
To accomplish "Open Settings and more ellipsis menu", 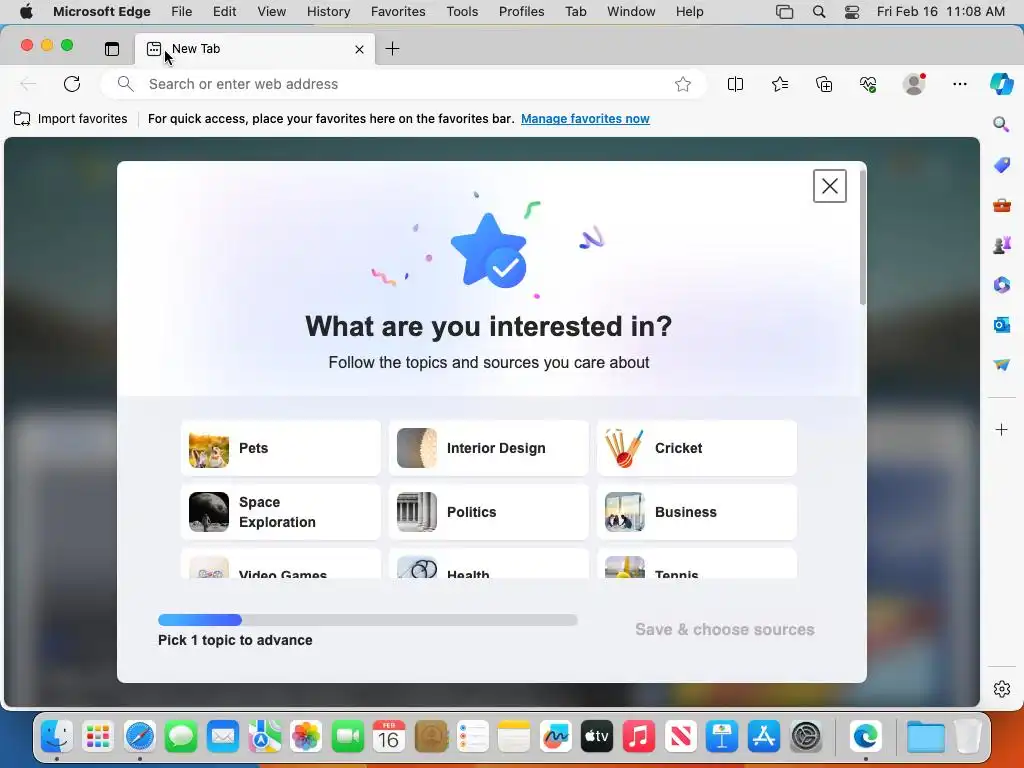I will click(959, 84).
